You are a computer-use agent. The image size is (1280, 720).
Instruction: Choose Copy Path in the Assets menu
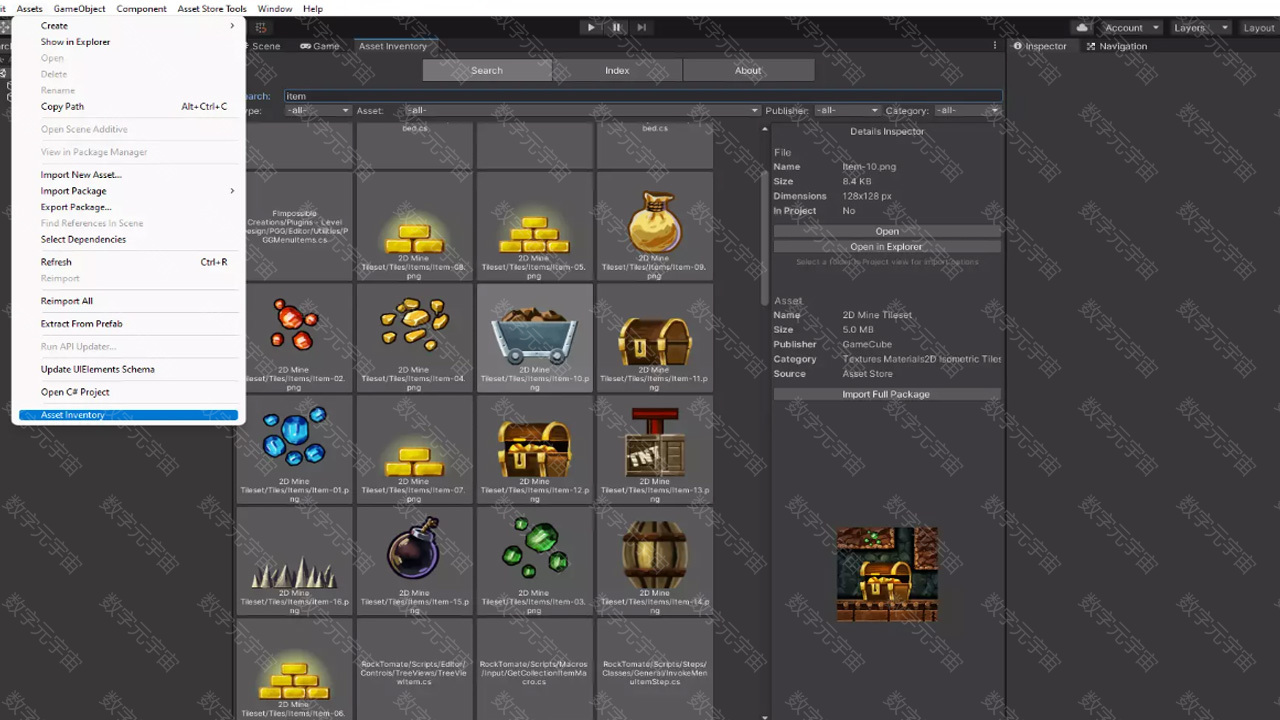128,106
